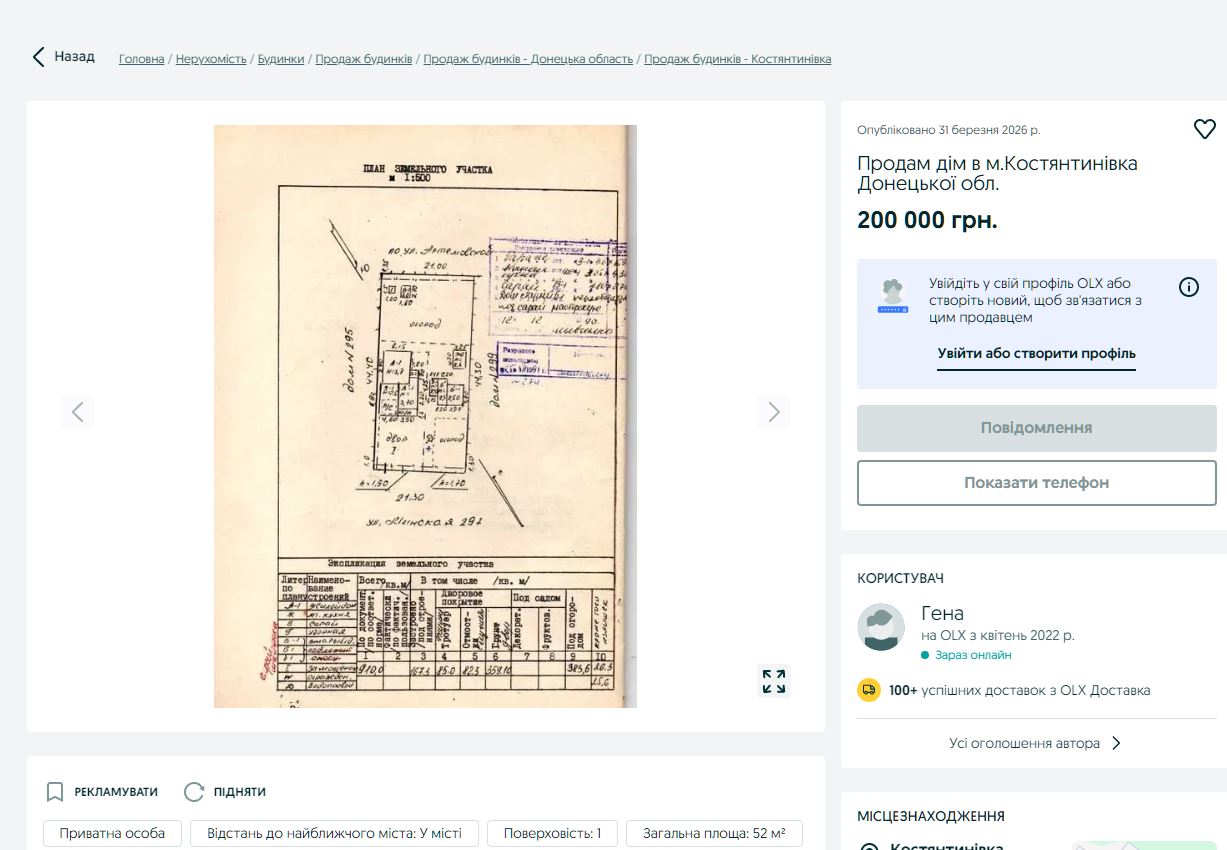Open Нерухомість breadcrumb link
Viewport: 1227px width, 850px height.
pyautogui.click(x=211, y=59)
